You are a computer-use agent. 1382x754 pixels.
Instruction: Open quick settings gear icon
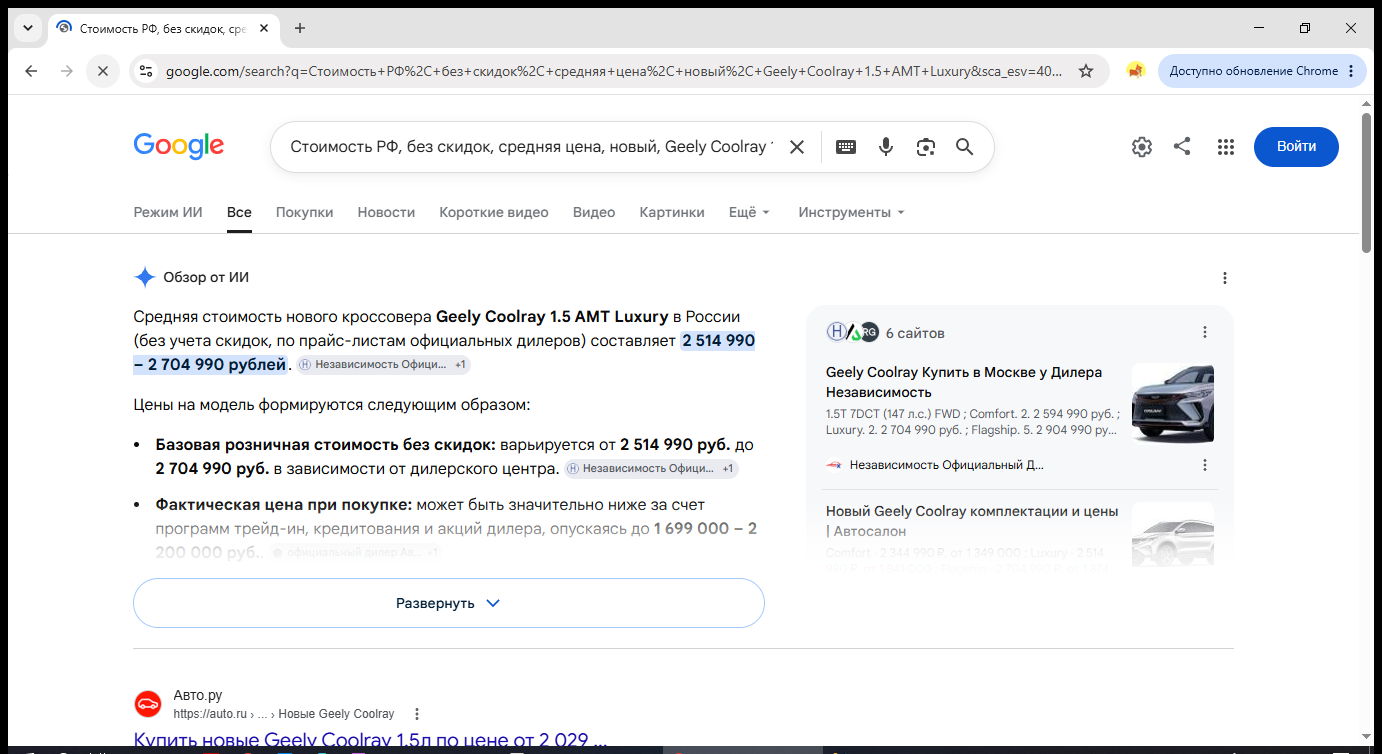coord(1142,147)
